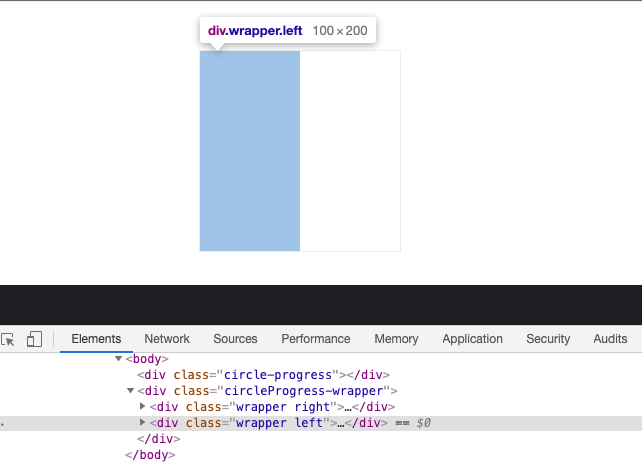Switch to the Network tab
Image resolution: width=642 pixels, height=464 pixels.
[167, 339]
